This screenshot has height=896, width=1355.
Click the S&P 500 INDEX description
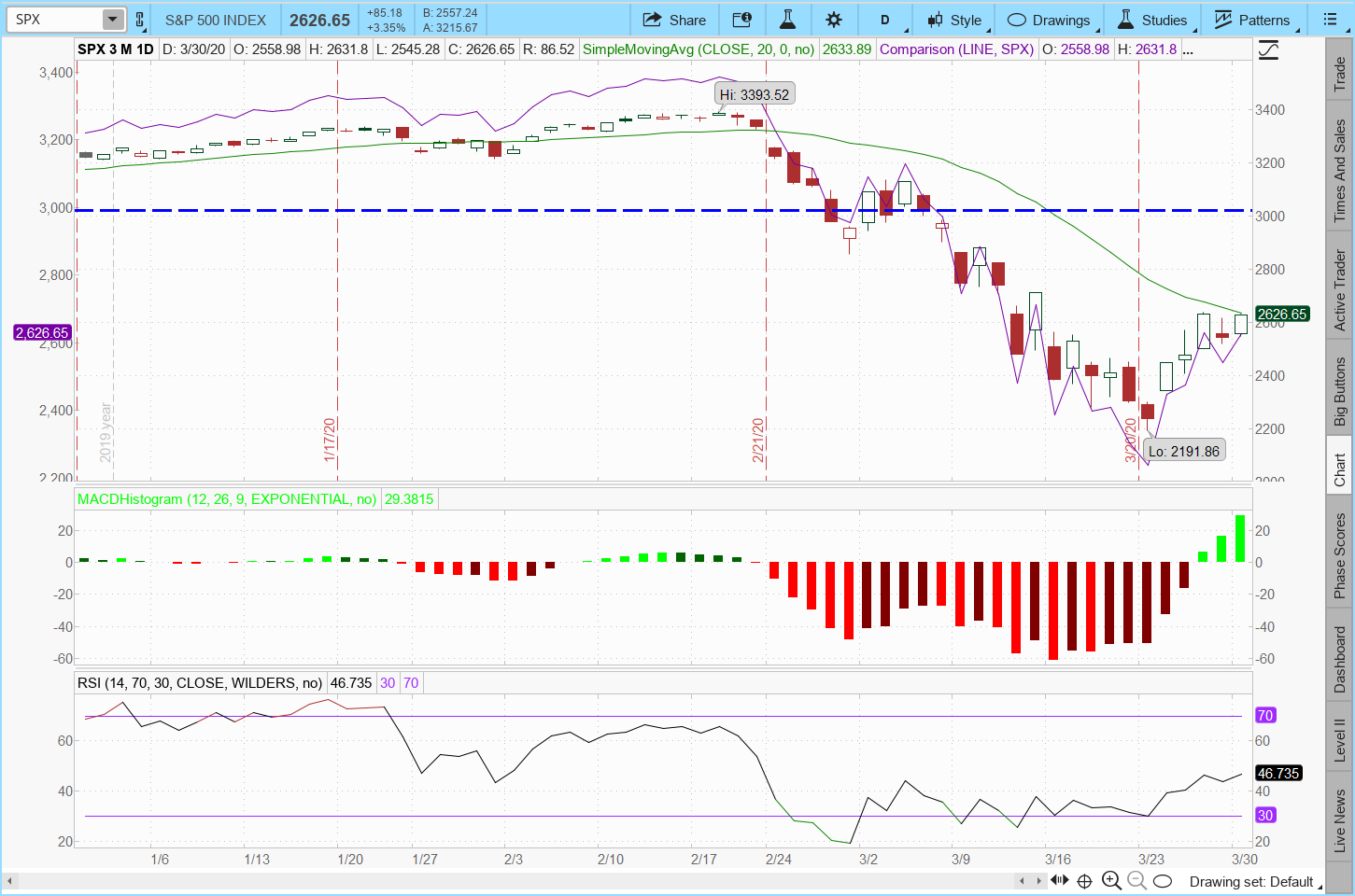pyautogui.click(x=216, y=20)
